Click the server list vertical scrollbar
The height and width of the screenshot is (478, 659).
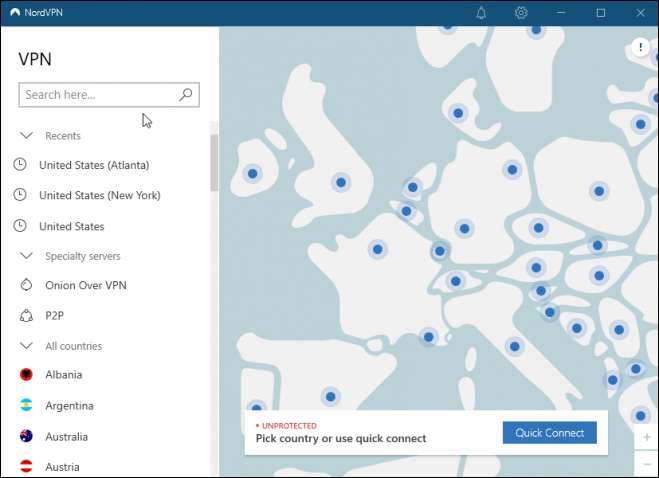(214, 162)
